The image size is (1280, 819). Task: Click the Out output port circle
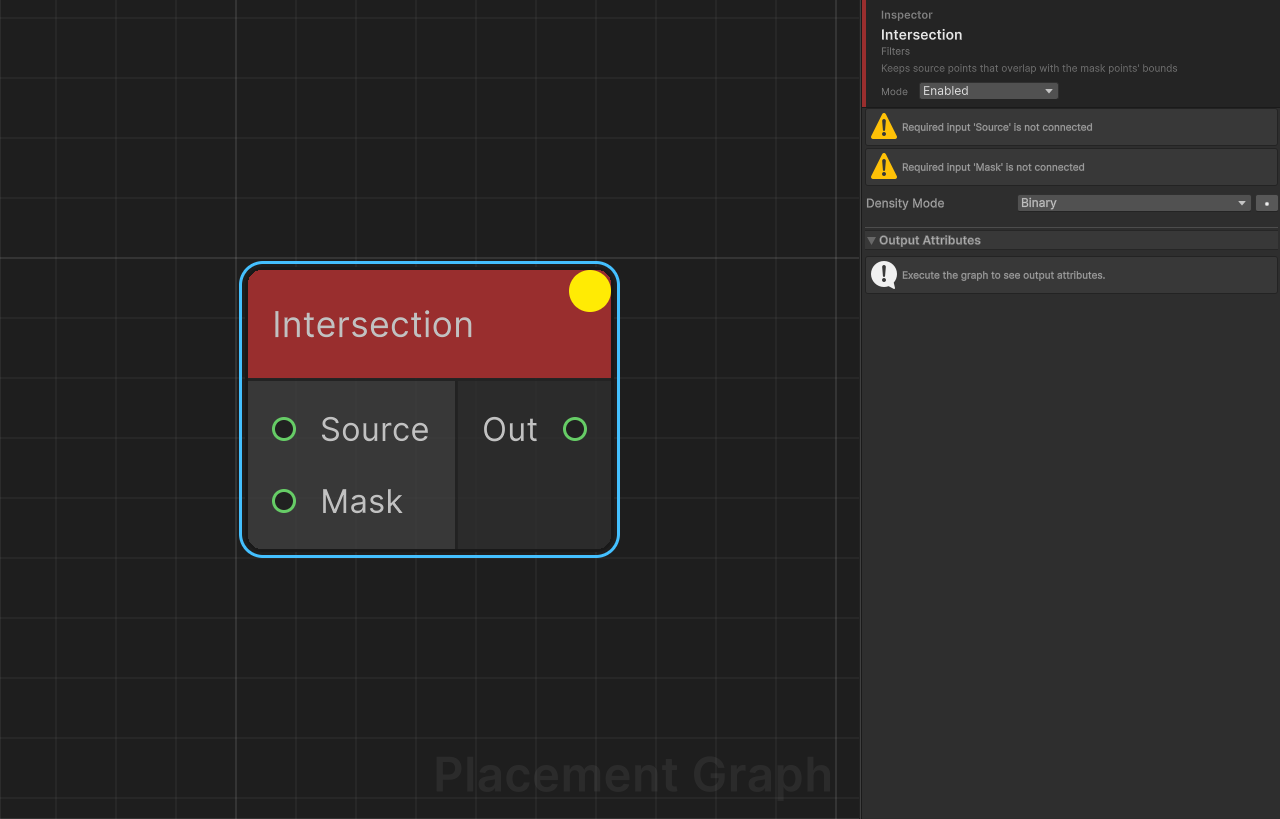pos(575,429)
